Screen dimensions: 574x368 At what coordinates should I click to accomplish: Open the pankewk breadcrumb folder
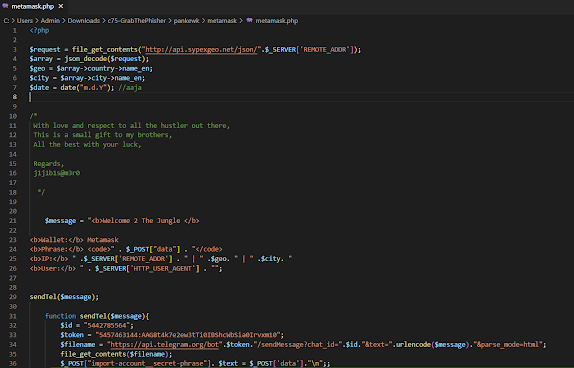(186, 21)
